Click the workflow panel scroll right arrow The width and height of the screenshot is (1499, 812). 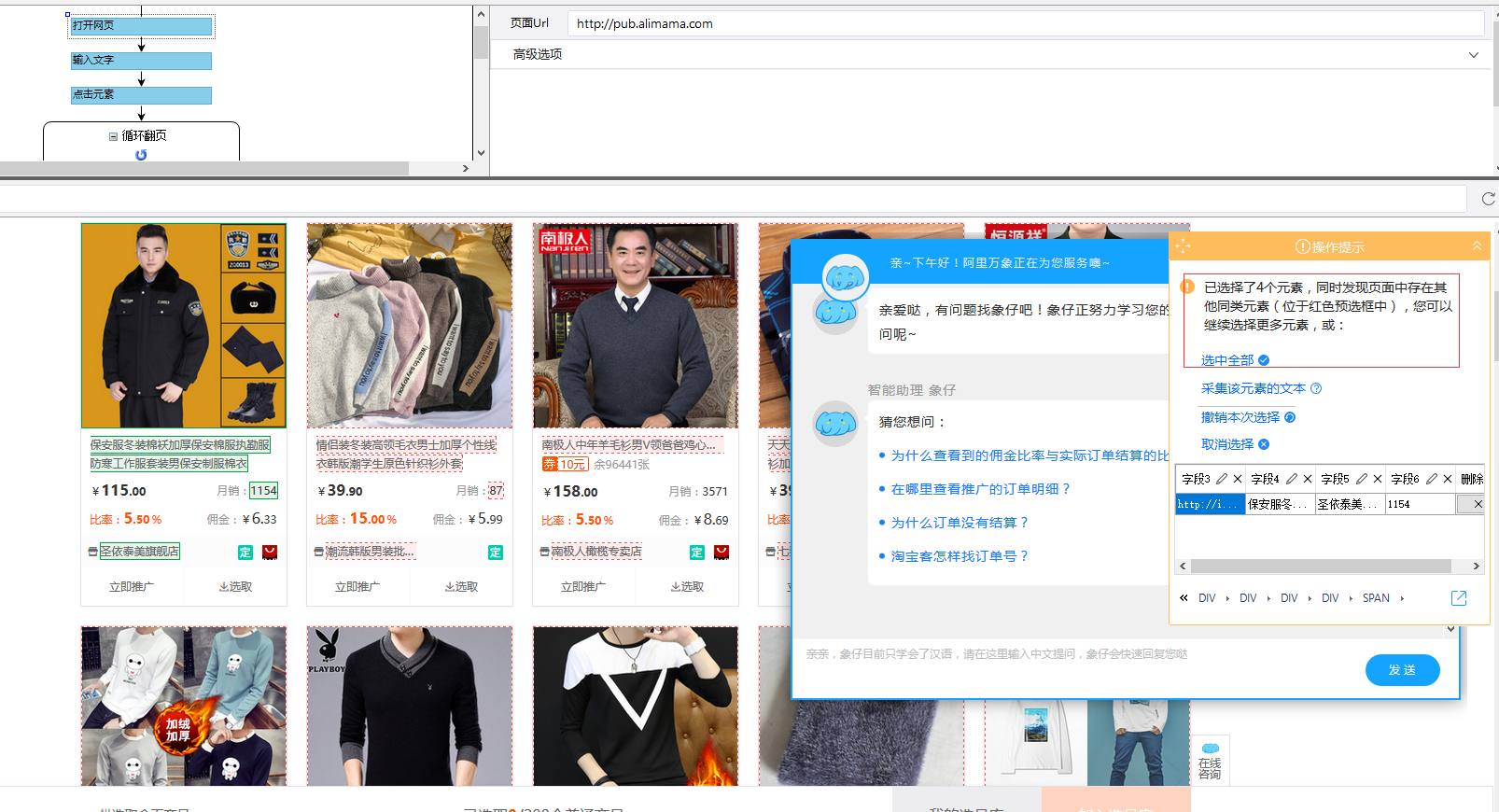coord(465,169)
